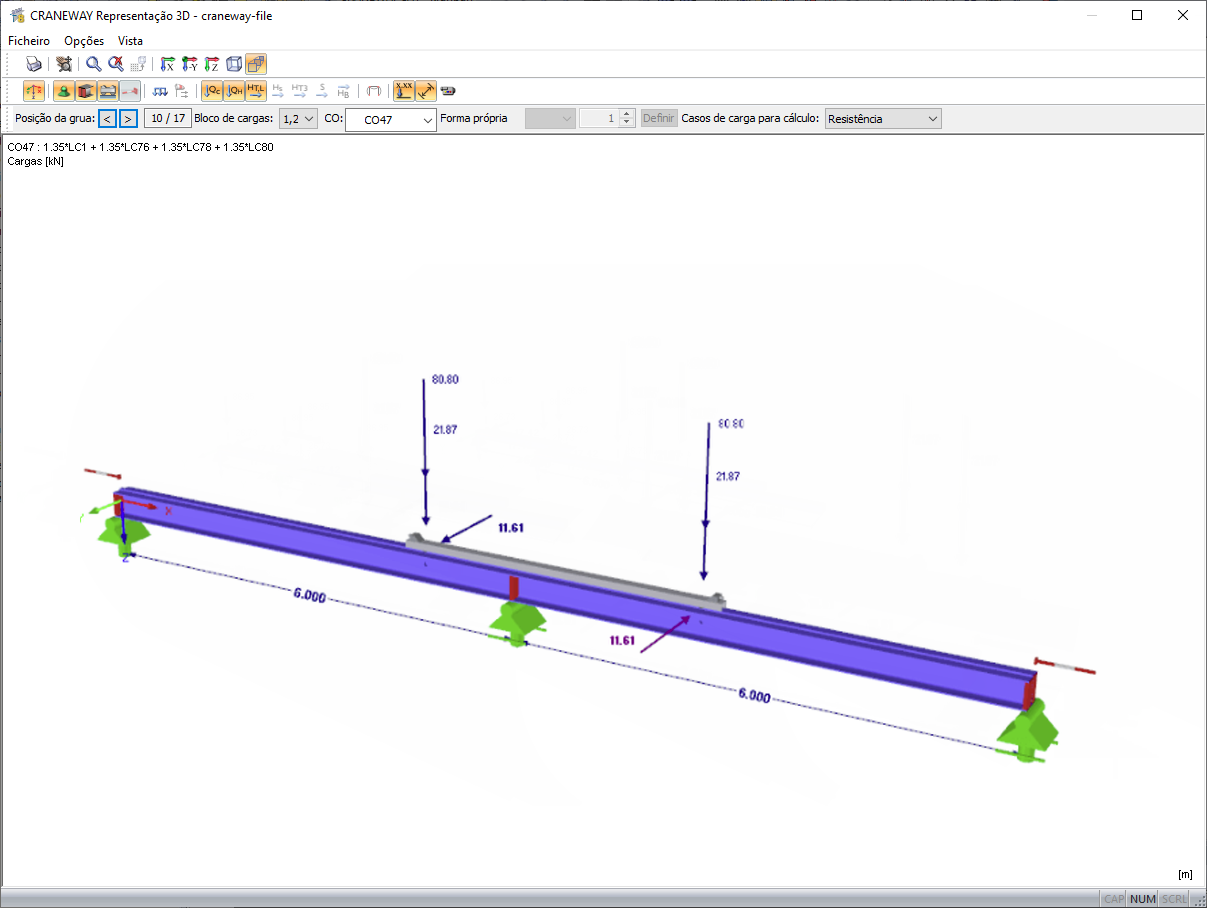
Task: Toggle the beam cross-section rendering icon
Action: 86,91
